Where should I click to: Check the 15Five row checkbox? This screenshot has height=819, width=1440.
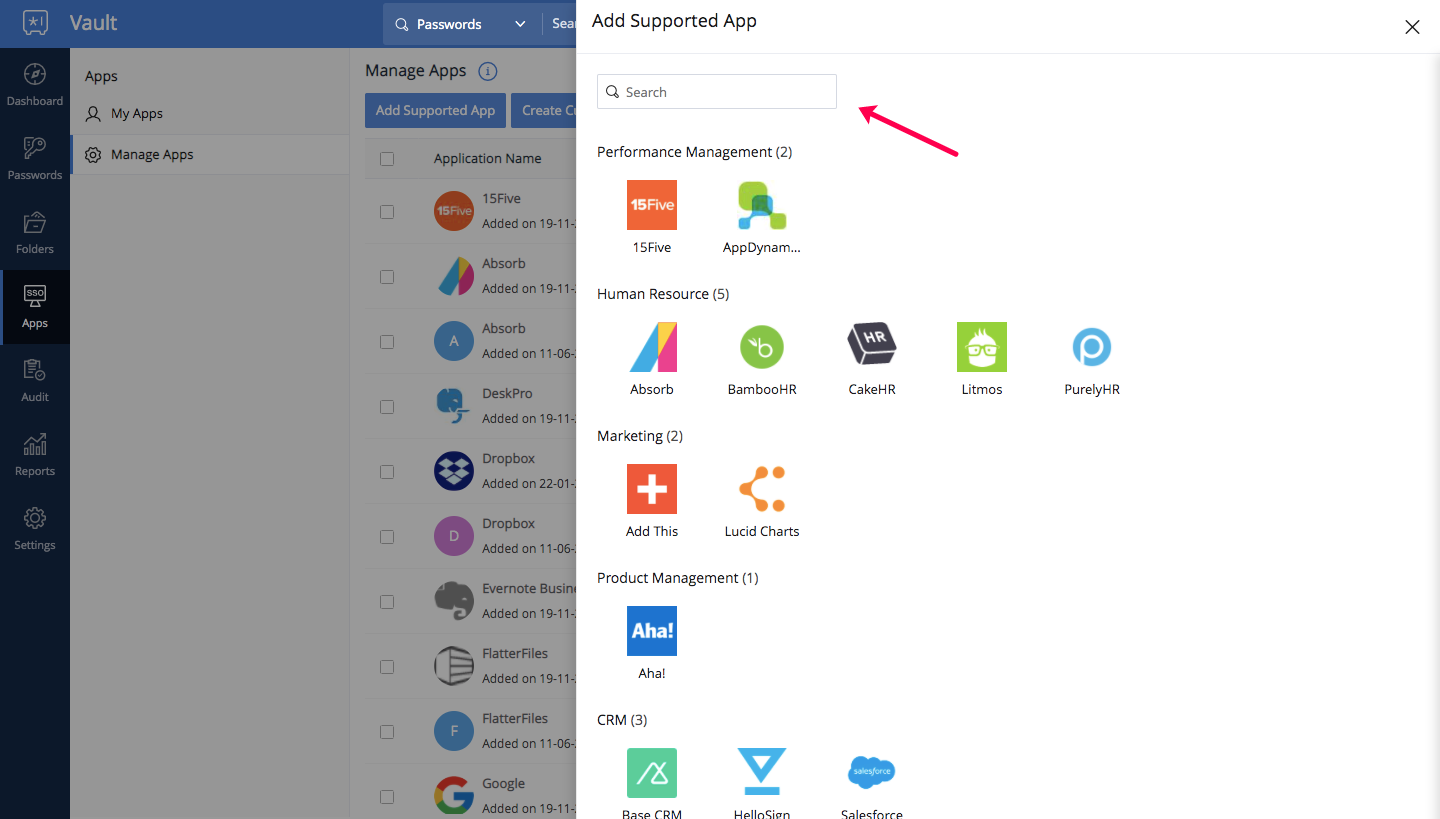click(x=387, y=212)
